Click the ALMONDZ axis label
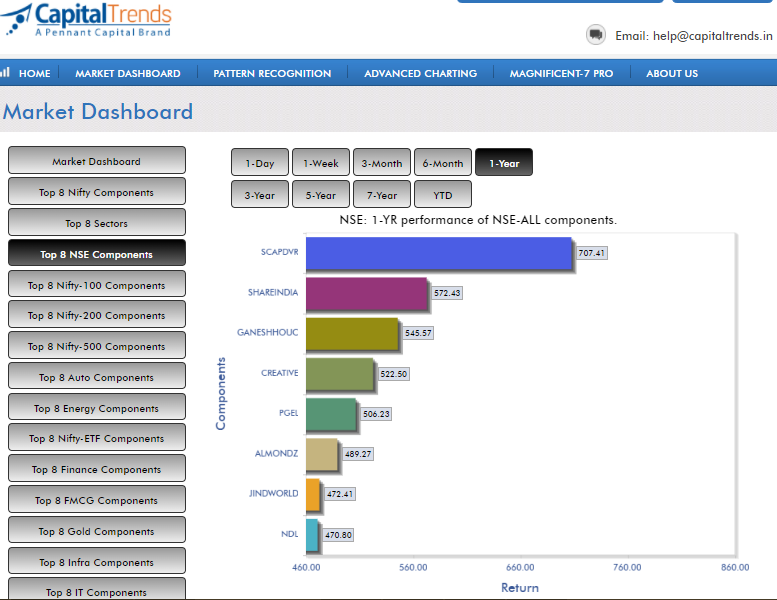The image size is (777, 600). click(277, 453)
